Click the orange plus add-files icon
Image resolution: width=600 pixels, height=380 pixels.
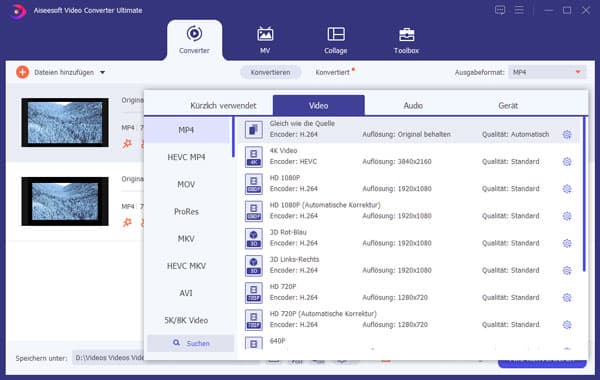point(23,72)
